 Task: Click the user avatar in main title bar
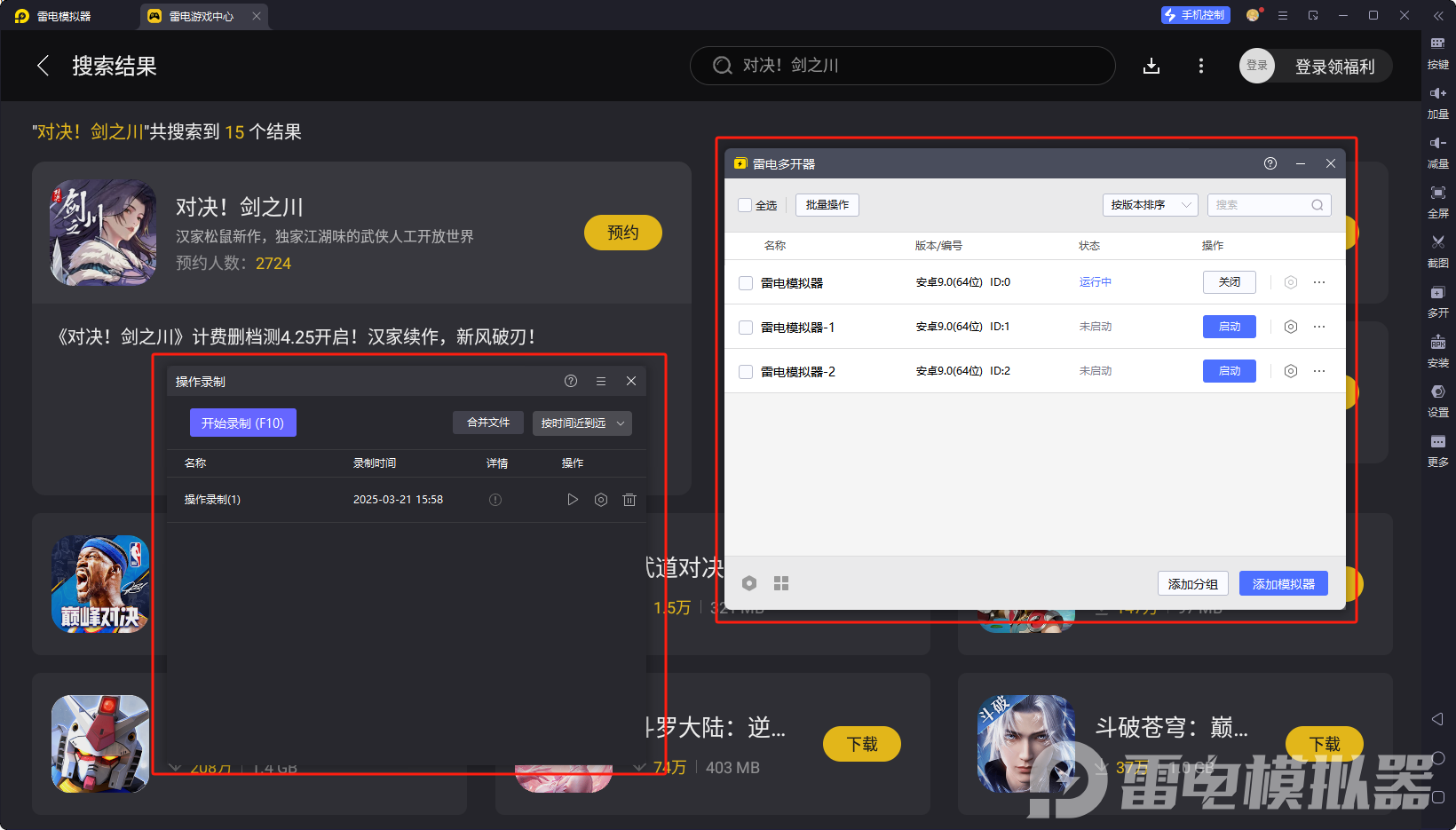(1253, 15)
